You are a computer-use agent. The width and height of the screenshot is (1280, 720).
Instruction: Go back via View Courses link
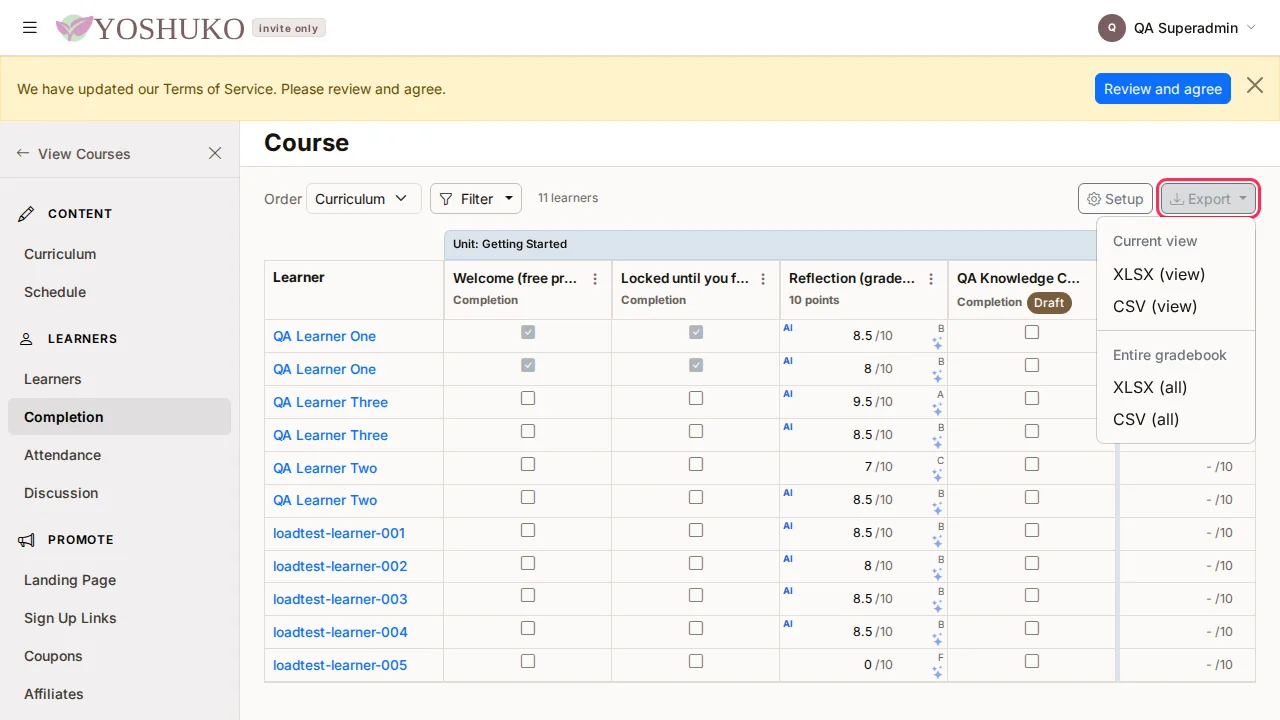coord(74,154)
